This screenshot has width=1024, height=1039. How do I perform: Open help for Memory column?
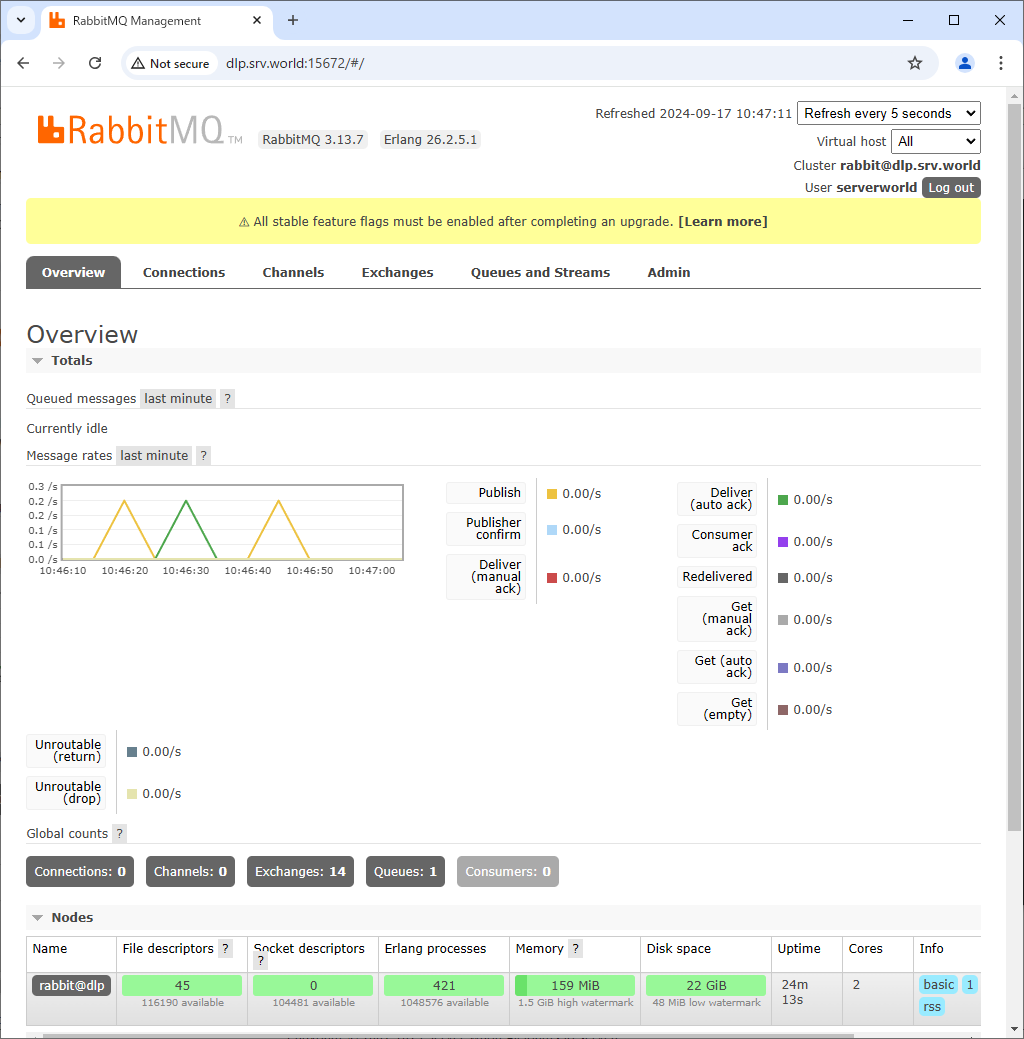pos(575,948)
